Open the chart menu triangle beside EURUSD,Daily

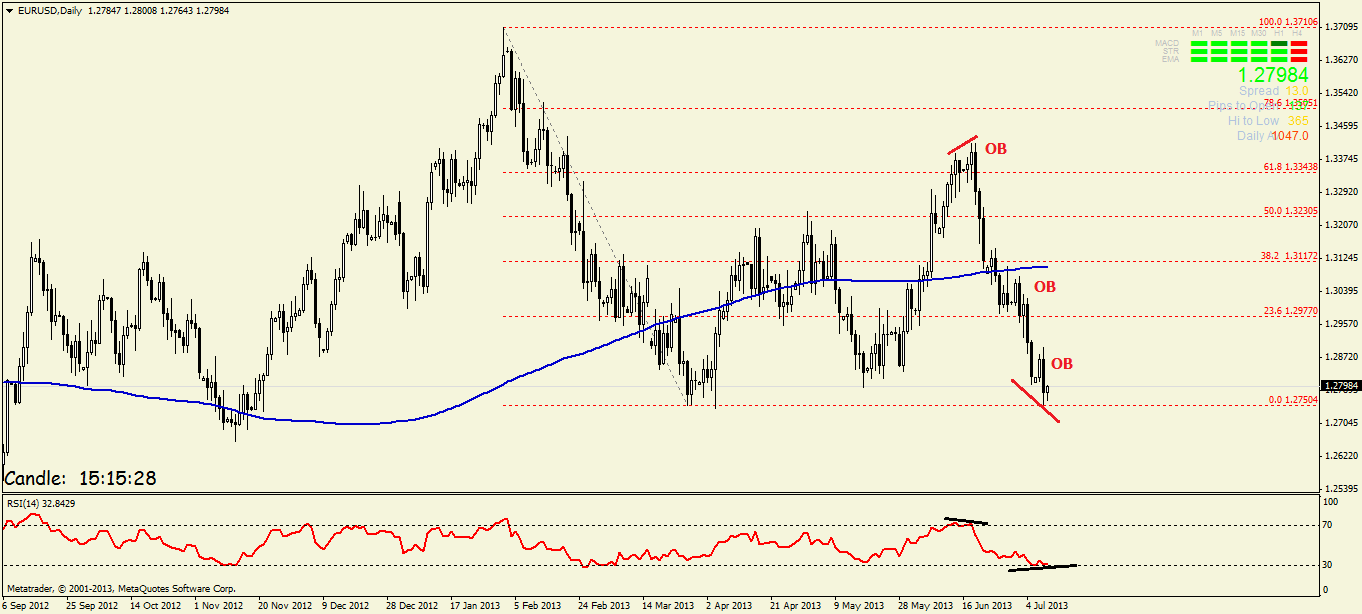pos(9,9)
